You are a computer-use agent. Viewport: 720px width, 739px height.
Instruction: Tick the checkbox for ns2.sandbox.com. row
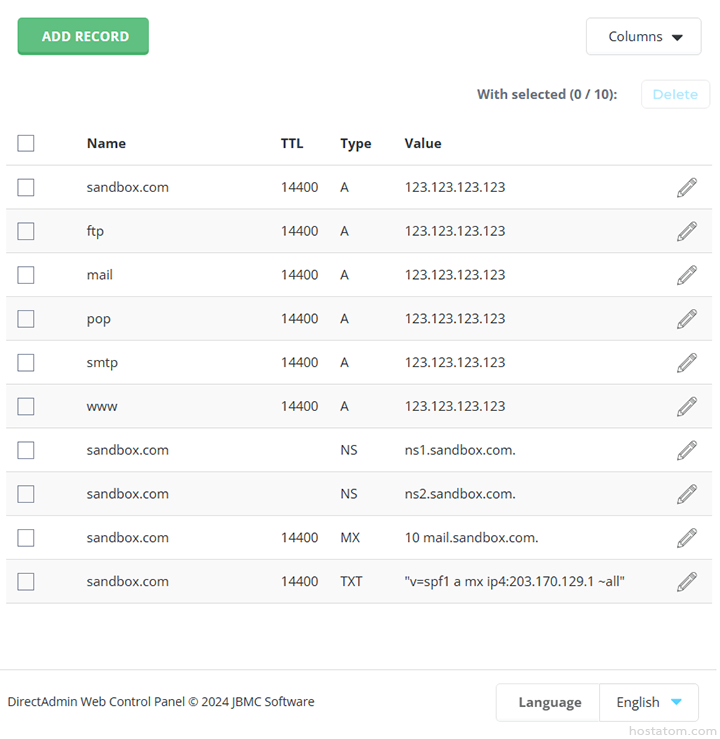pyautogui.click(x=26, y=494)
